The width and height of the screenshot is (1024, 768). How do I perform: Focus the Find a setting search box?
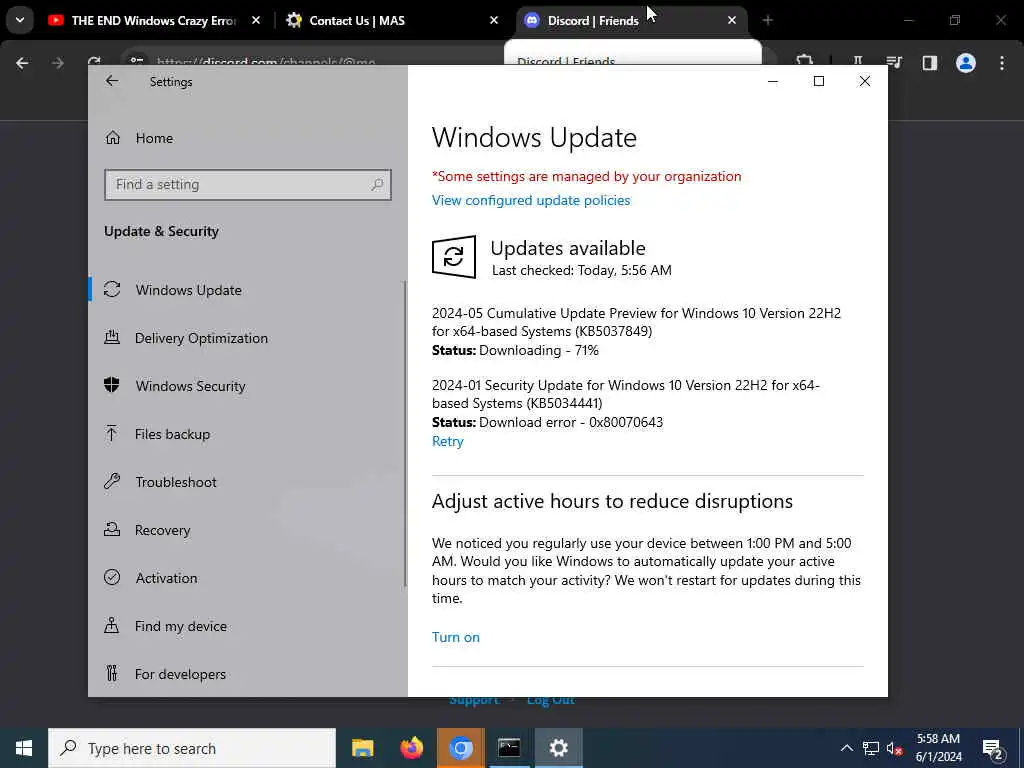coord(248,185)
